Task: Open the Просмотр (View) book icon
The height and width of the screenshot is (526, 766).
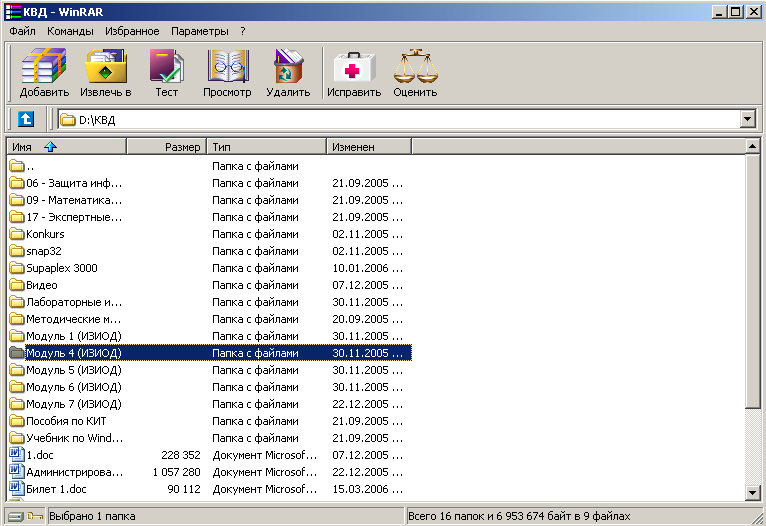Action: [228, 66]
